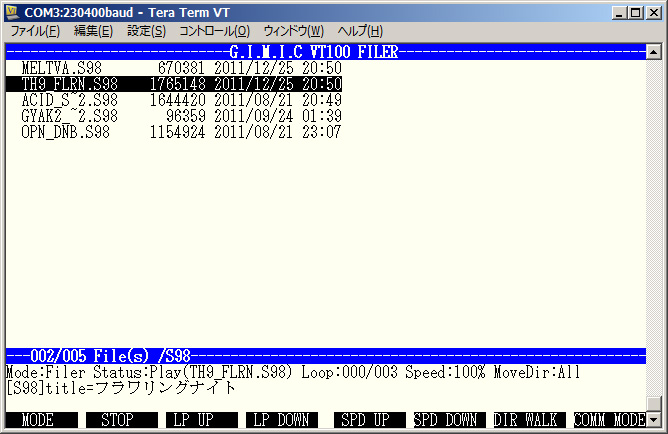
Task: Open the 編集(E) menu
Action: (93, 31)
